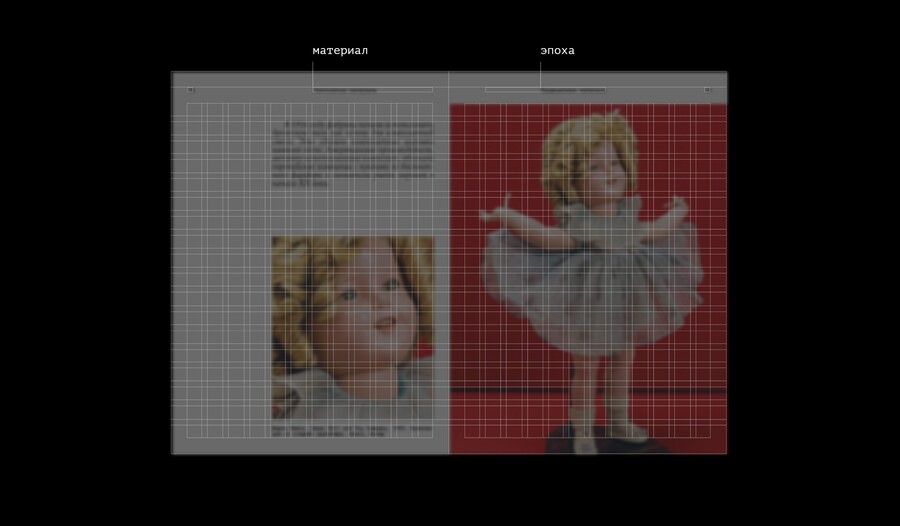Select the doll face close-up photo
The width and height of the screenshot is (900, 526).
click(352, 328)
